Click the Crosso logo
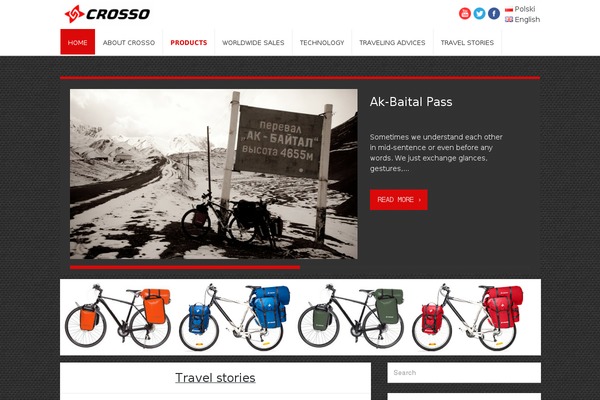The width and height of the screenshot is (600, 400). [x=107, y=14]
